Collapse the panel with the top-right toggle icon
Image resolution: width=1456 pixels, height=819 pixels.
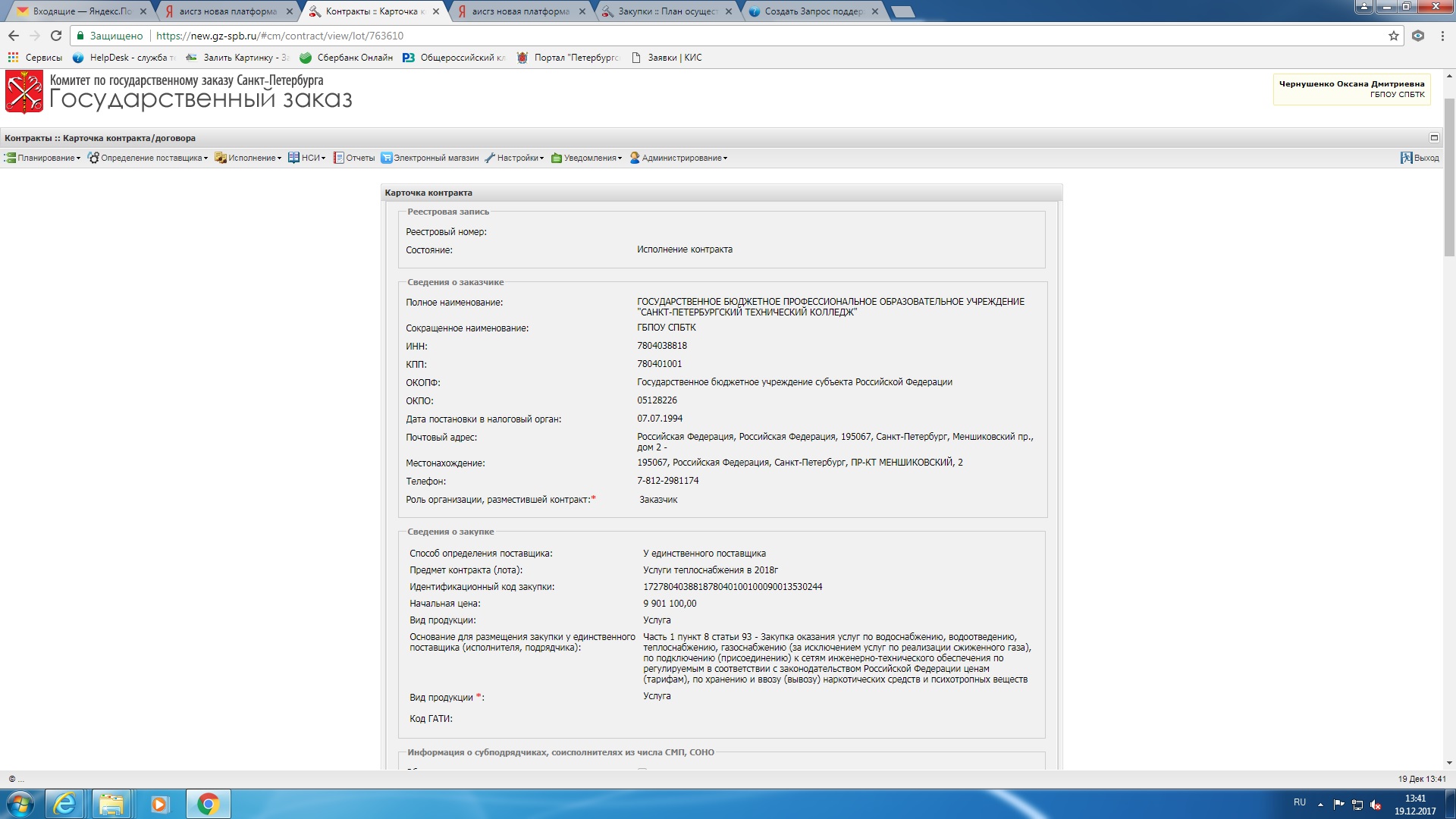1434,138
